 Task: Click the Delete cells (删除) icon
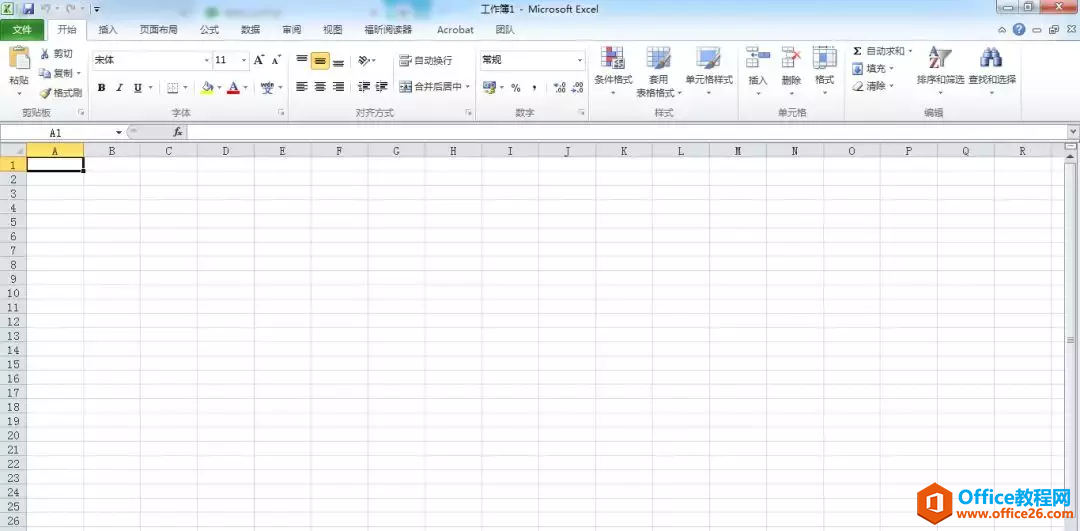[791, 58]
